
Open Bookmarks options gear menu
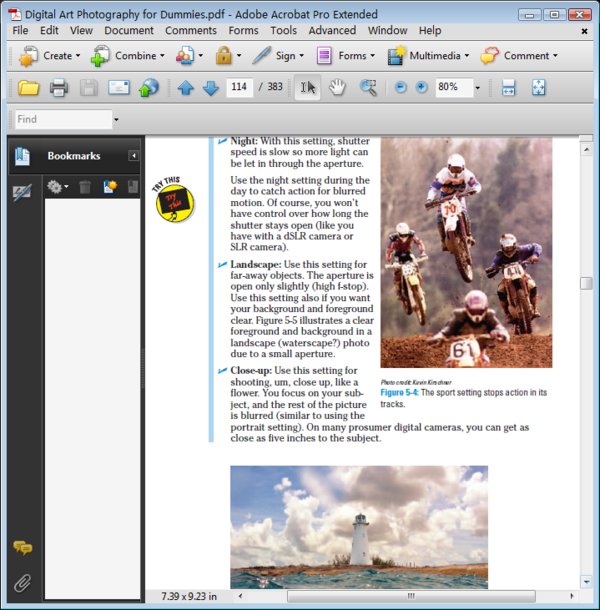(57, 187)
